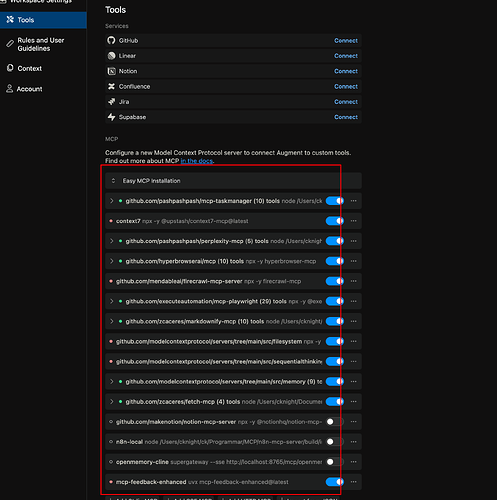Open more options for context7
Image resolution: width=497 pixels, height=500 pixels.
click(354, 221)
